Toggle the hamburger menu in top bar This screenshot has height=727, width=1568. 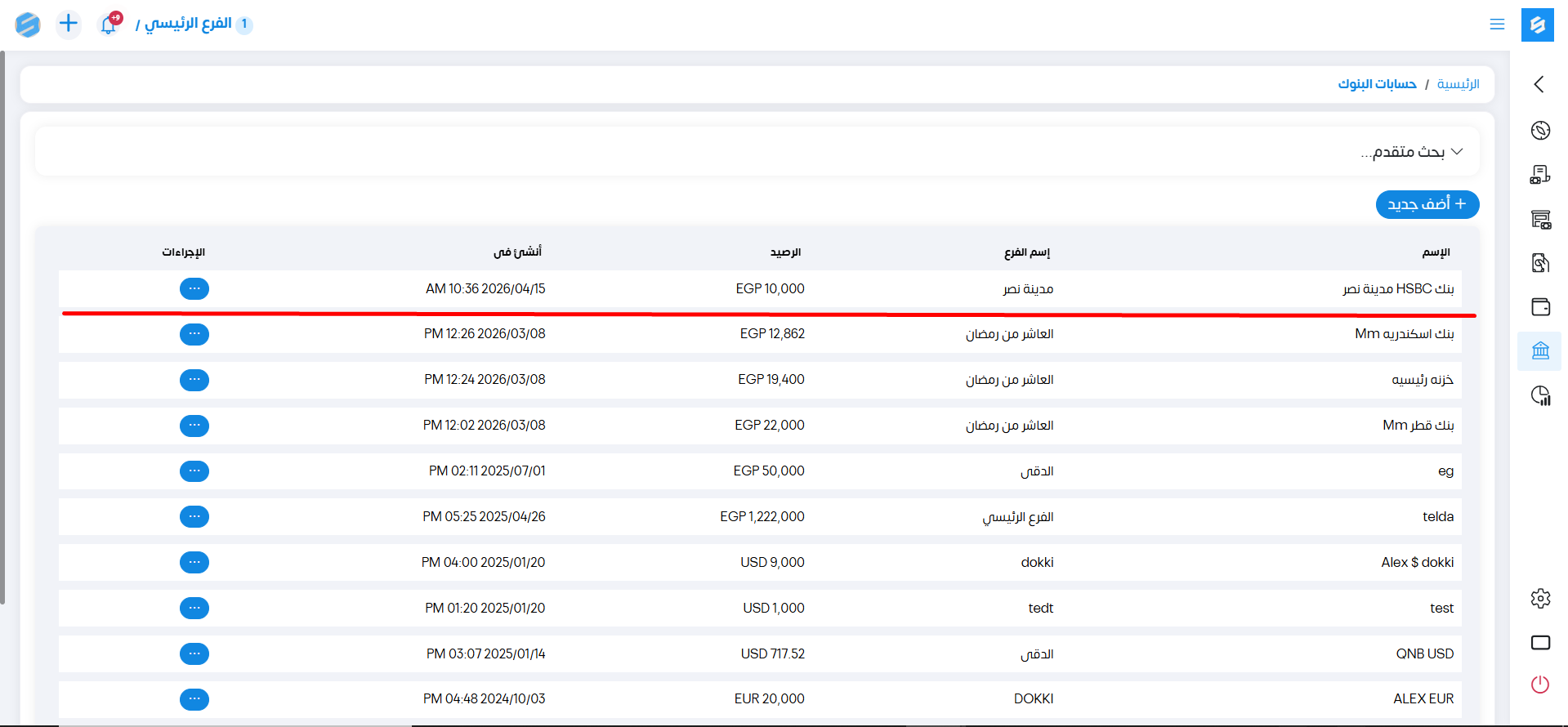[1497, 25]
